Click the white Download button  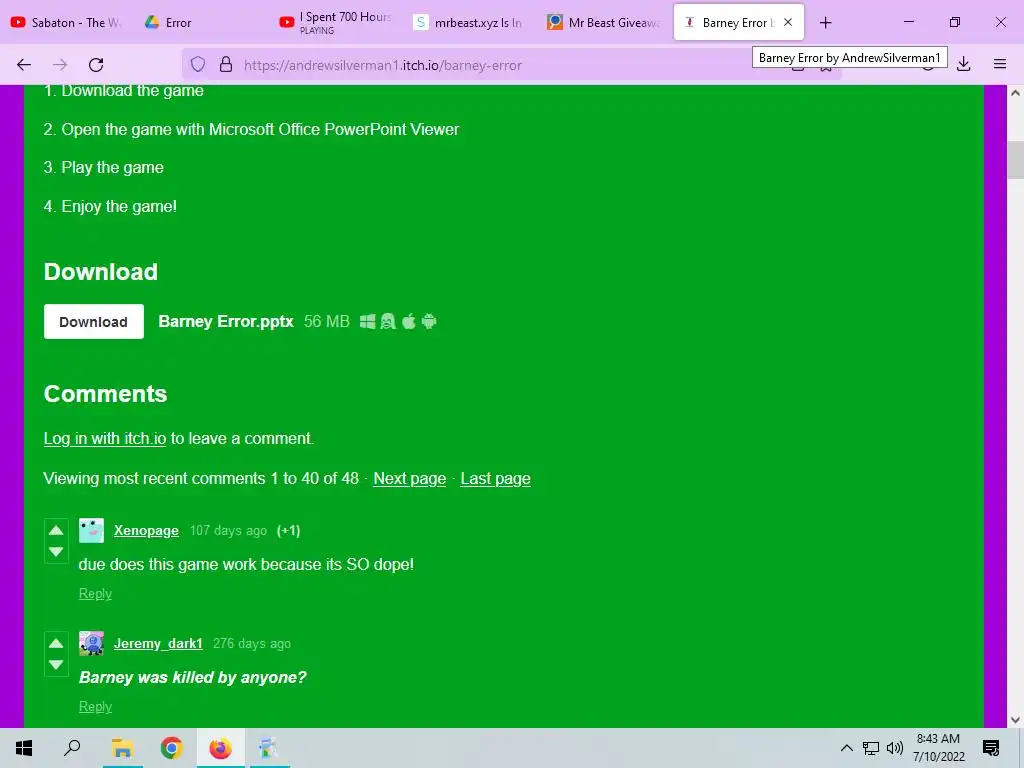93,321
